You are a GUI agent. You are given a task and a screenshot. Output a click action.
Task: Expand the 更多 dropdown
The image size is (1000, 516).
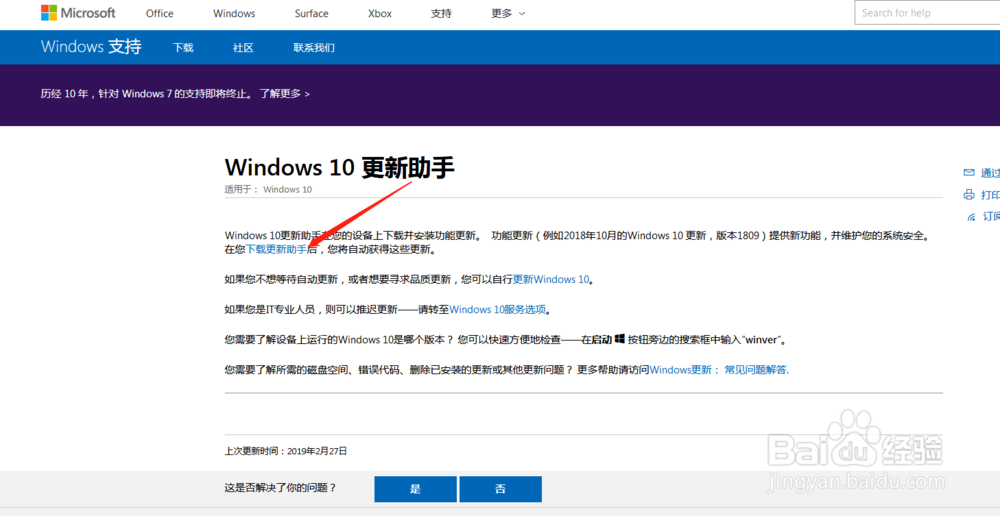(x=508, y=13)
